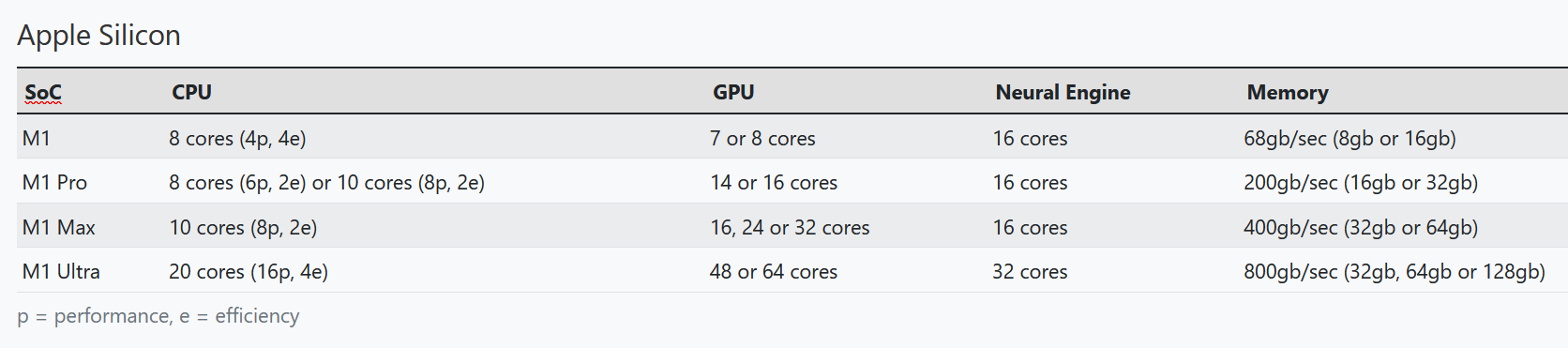This screenshot has width=1568, height=348.
Task: Click the '8 cores (4p, 4e)' CPU cell
Action: point(237,139)
